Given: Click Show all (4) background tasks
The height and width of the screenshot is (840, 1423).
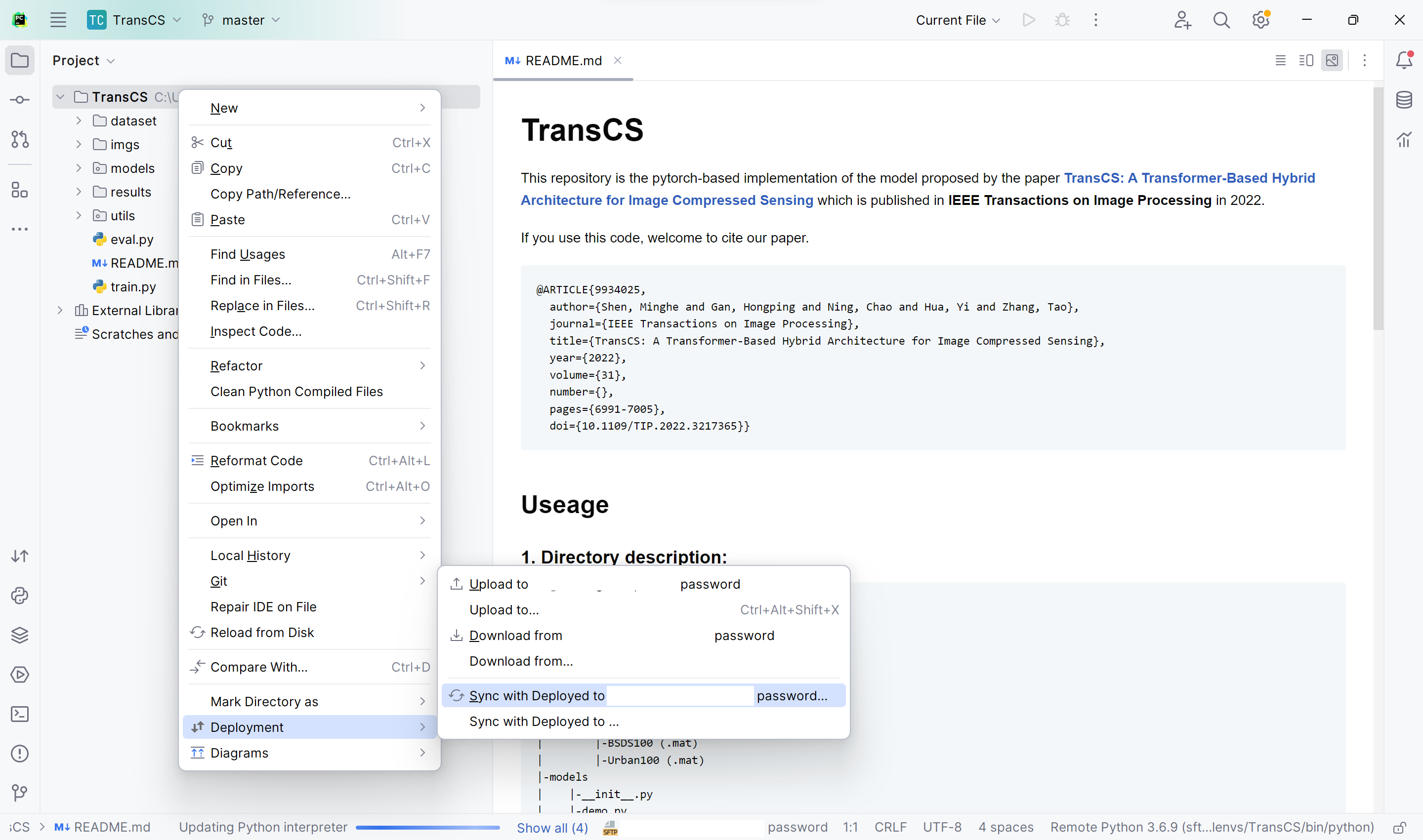Looking at the screenshot, I should click(552, 828).
